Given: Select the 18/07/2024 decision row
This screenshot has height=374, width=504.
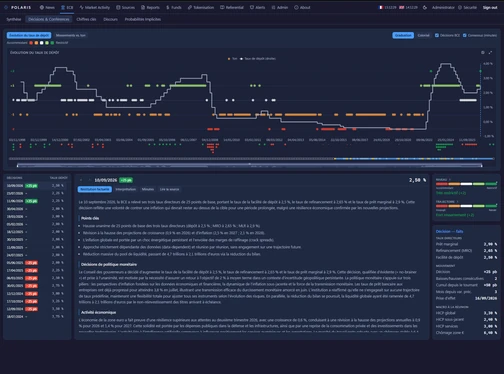Looking at the screenshot, I should (36, 316).
